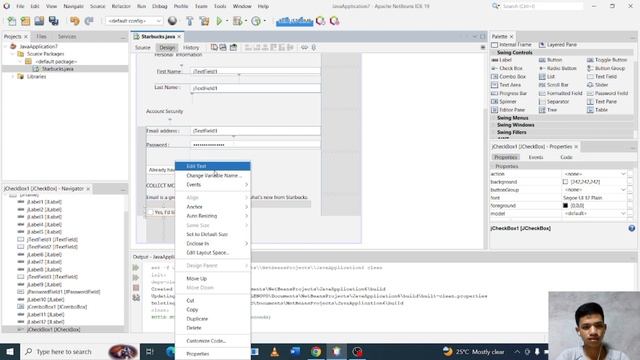Viewport: 640px width, 360px height.
Task: Open the model property dropdown
Action: point(623,213)
